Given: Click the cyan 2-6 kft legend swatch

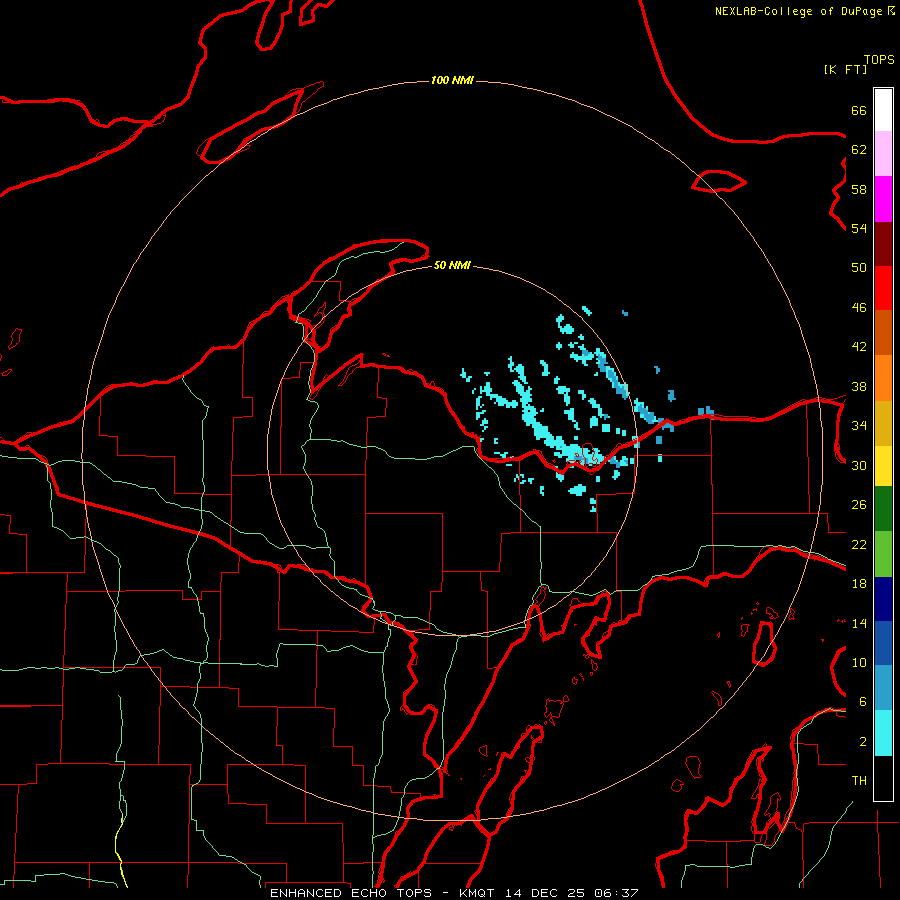Looking at the screenshot, I should 883,733.
